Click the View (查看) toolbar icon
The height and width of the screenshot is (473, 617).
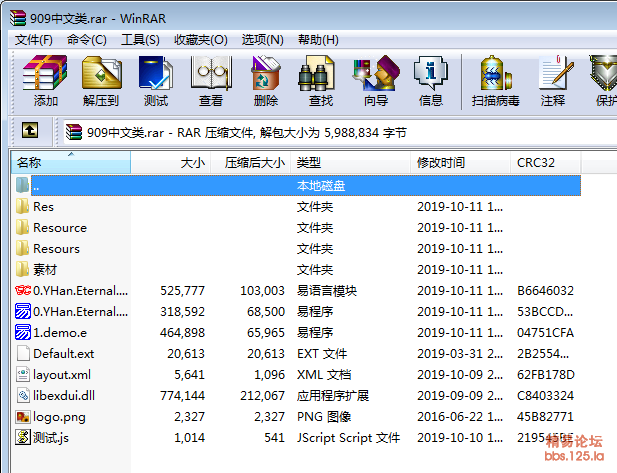(210, 80)
